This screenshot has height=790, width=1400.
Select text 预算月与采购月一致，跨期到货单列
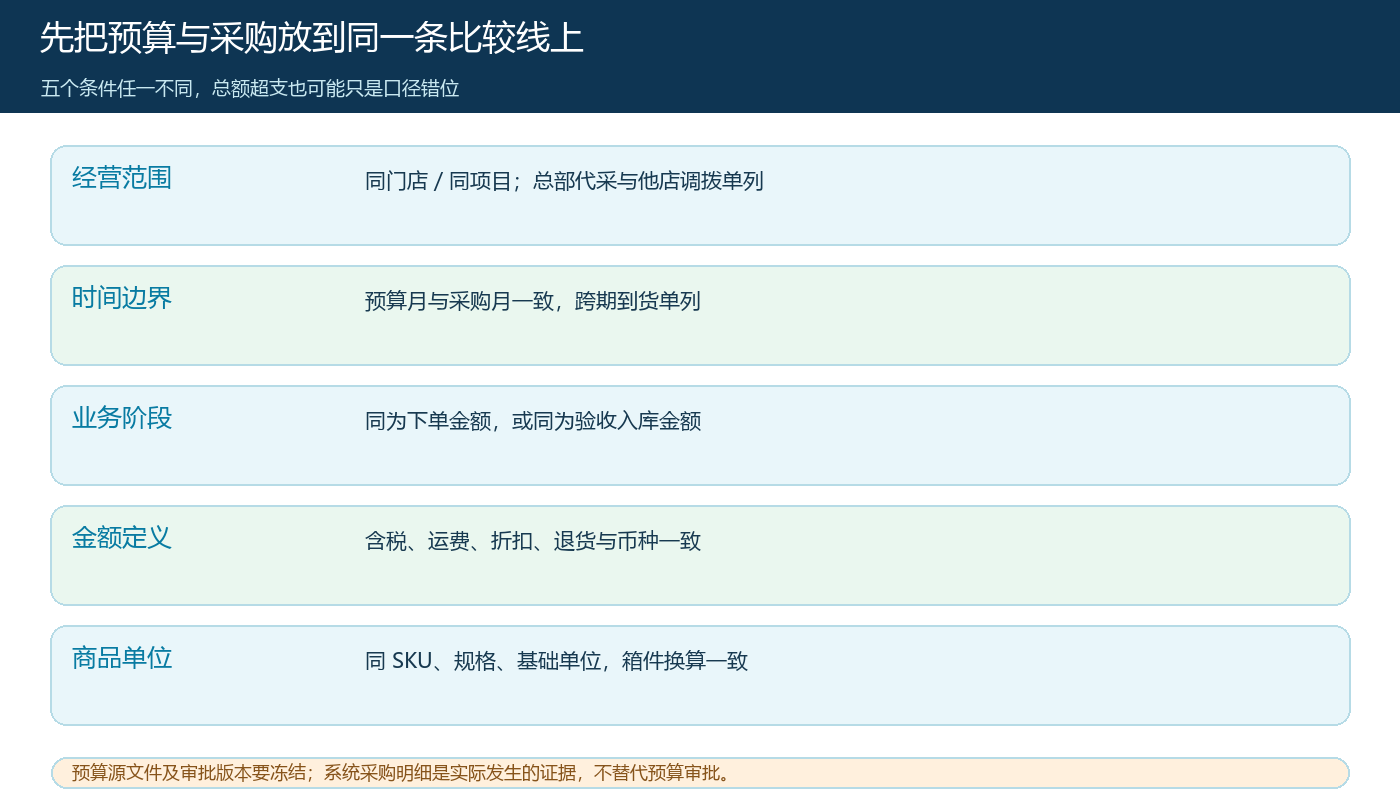tap(533, 301)
